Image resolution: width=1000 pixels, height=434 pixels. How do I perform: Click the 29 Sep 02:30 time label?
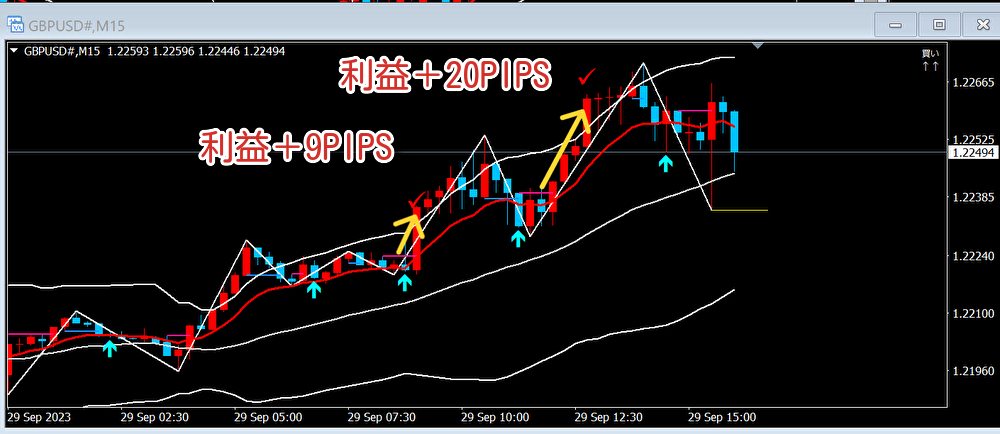pos(154,417)
